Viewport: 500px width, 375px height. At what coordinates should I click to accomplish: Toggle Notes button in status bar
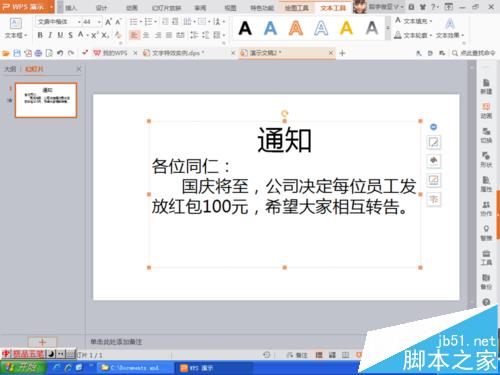pos(297,355)
